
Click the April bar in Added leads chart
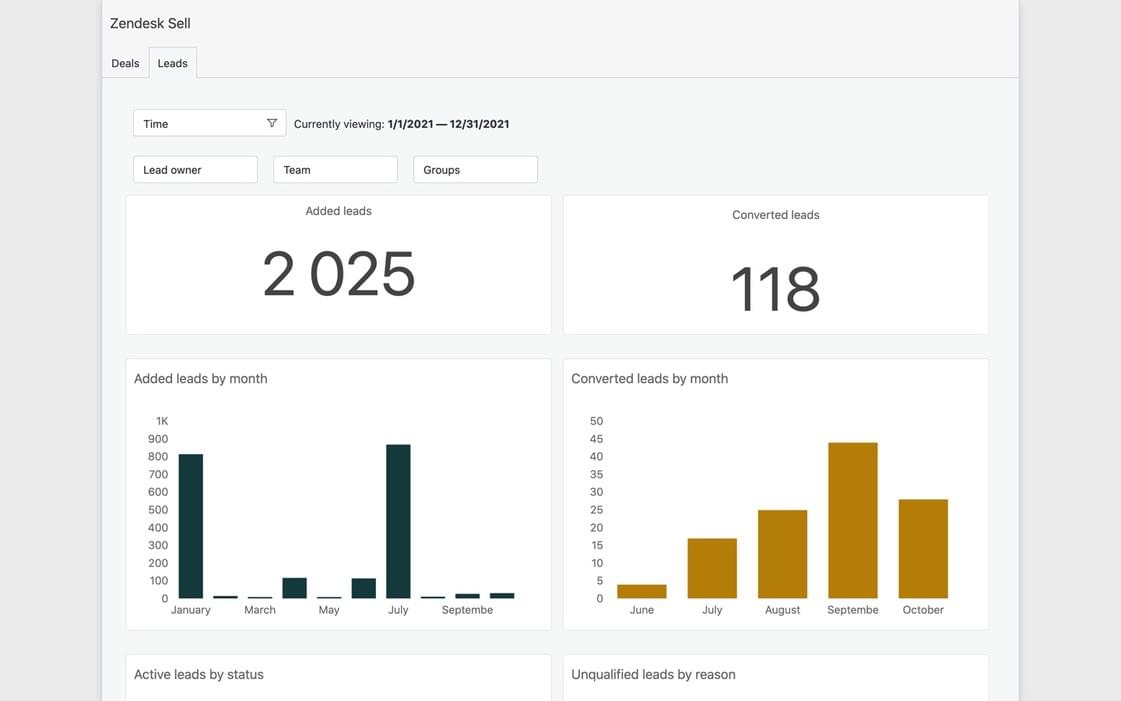(295, 588)
